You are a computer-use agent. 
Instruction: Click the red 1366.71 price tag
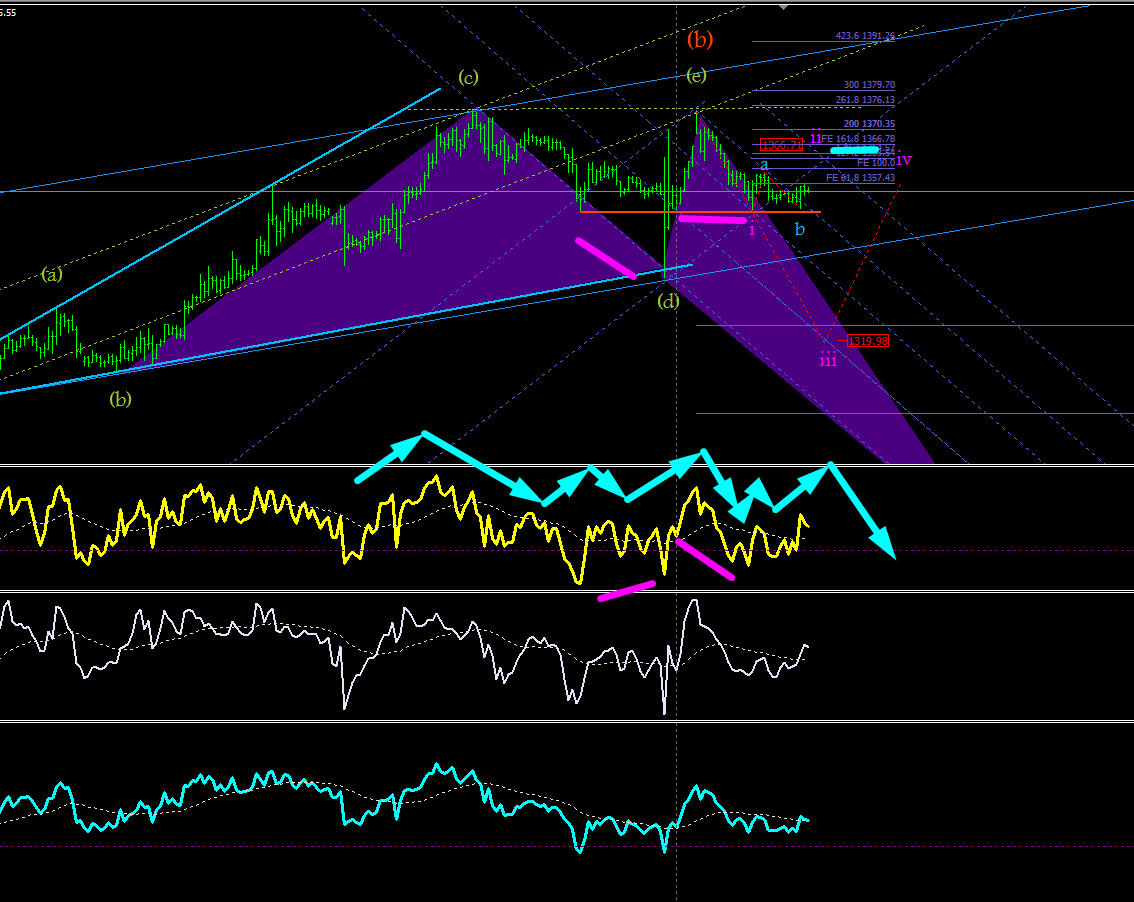tap(782, 145)
